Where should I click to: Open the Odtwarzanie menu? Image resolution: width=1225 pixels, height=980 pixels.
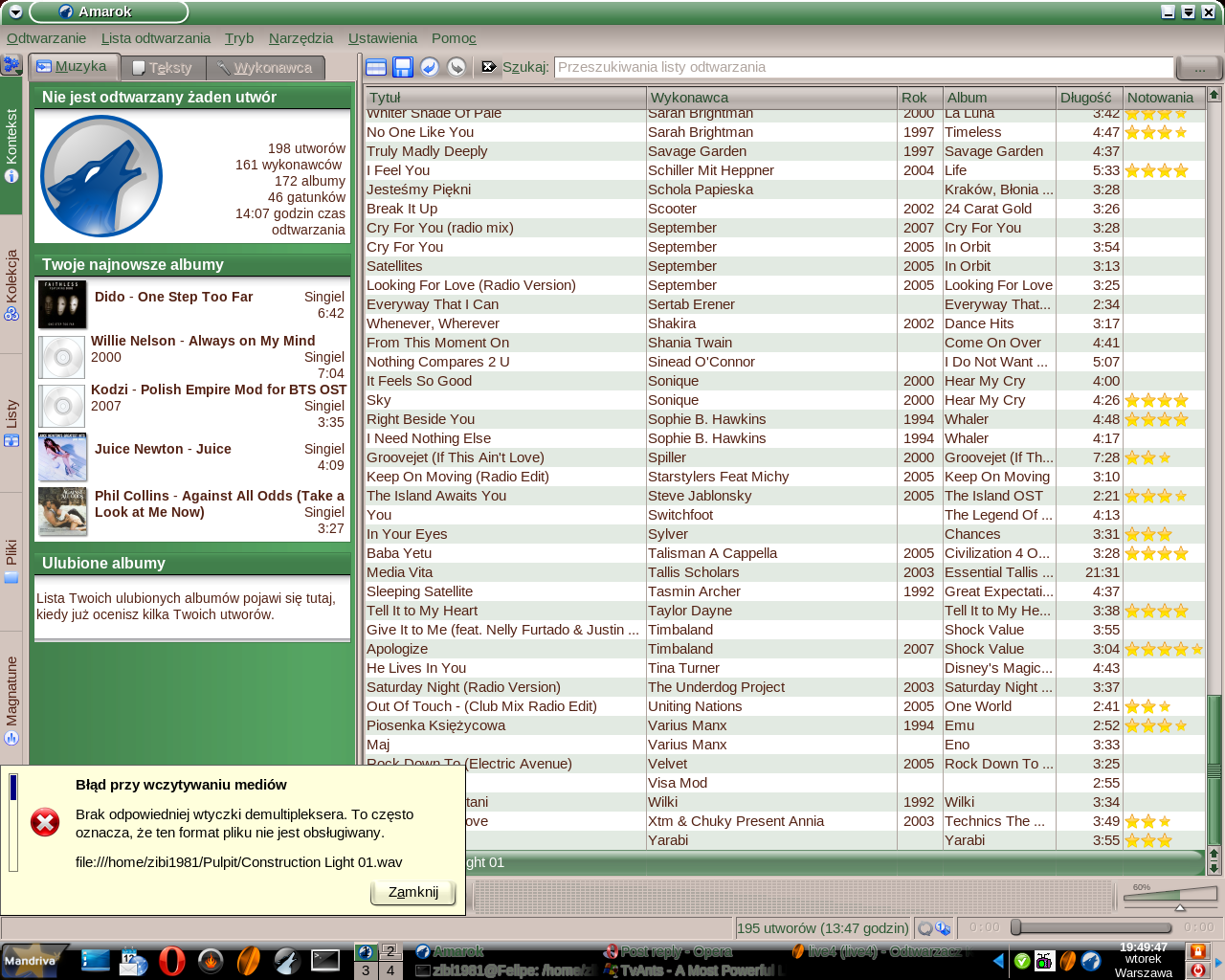(46, 38)
